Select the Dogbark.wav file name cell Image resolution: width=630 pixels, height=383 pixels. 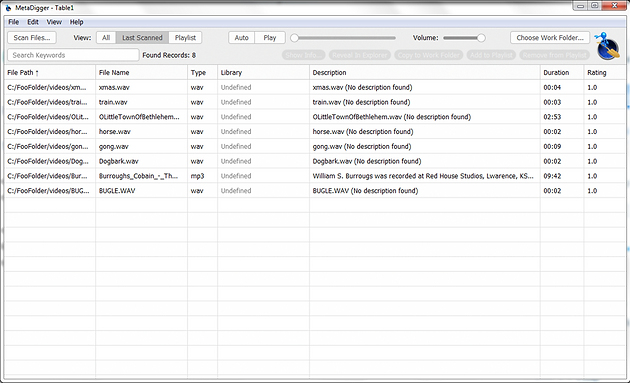tap(141, 161)
